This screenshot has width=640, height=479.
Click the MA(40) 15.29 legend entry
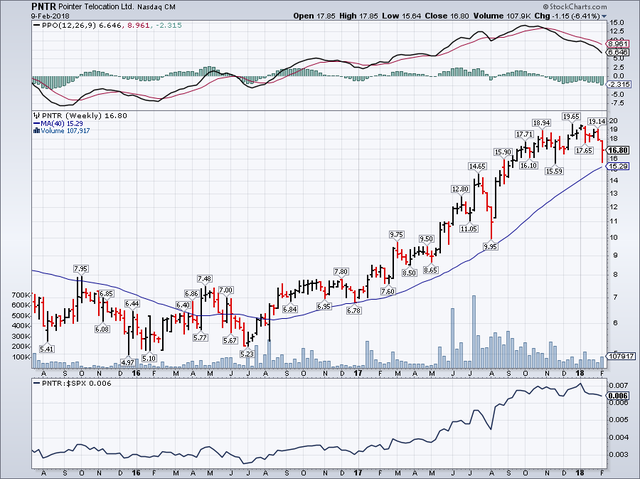[62, 123]
